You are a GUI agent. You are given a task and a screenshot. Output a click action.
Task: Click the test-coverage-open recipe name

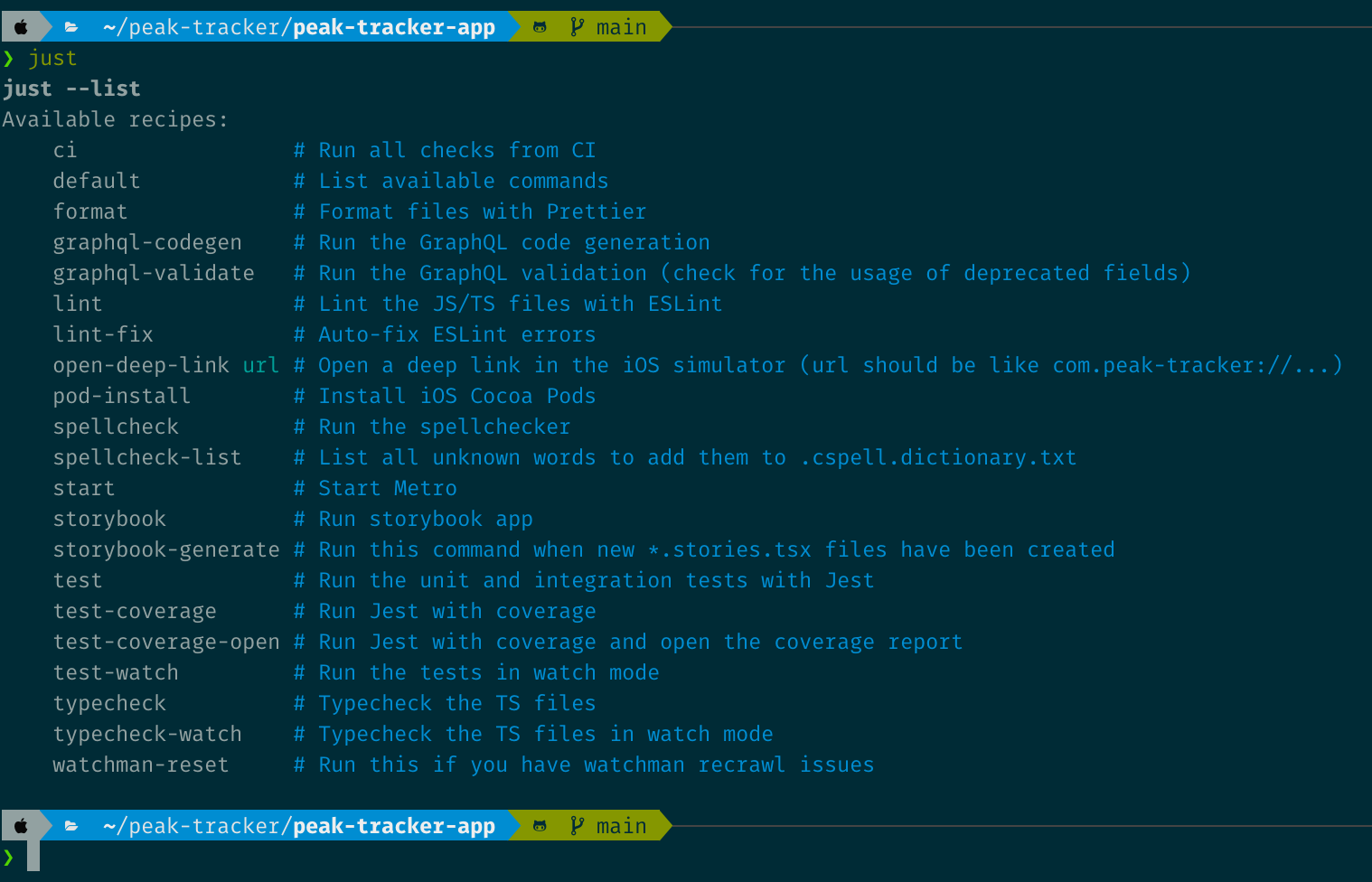click(x=166, y=642)
